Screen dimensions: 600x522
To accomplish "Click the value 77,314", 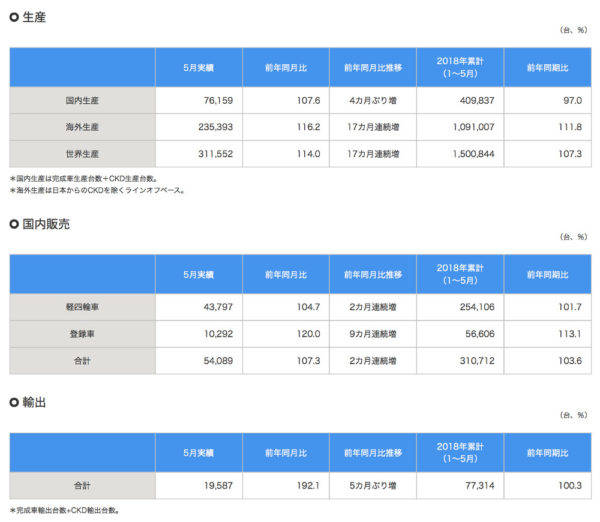I will [480, 486].
